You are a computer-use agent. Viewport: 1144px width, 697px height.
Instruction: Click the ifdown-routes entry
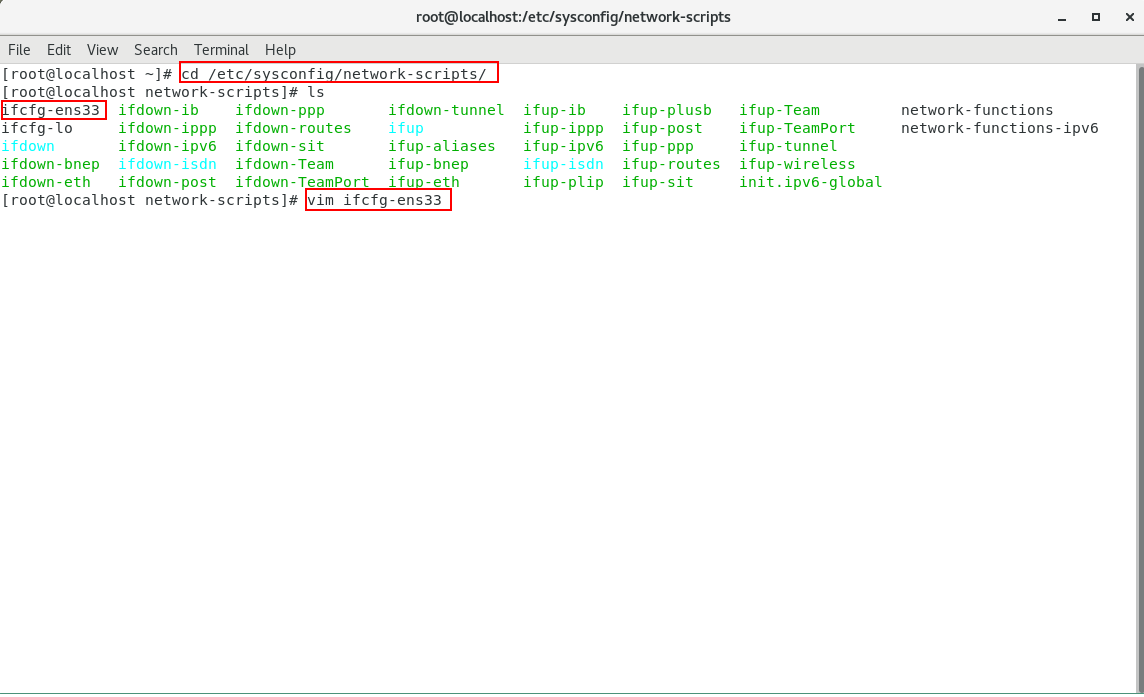[293, 128]
